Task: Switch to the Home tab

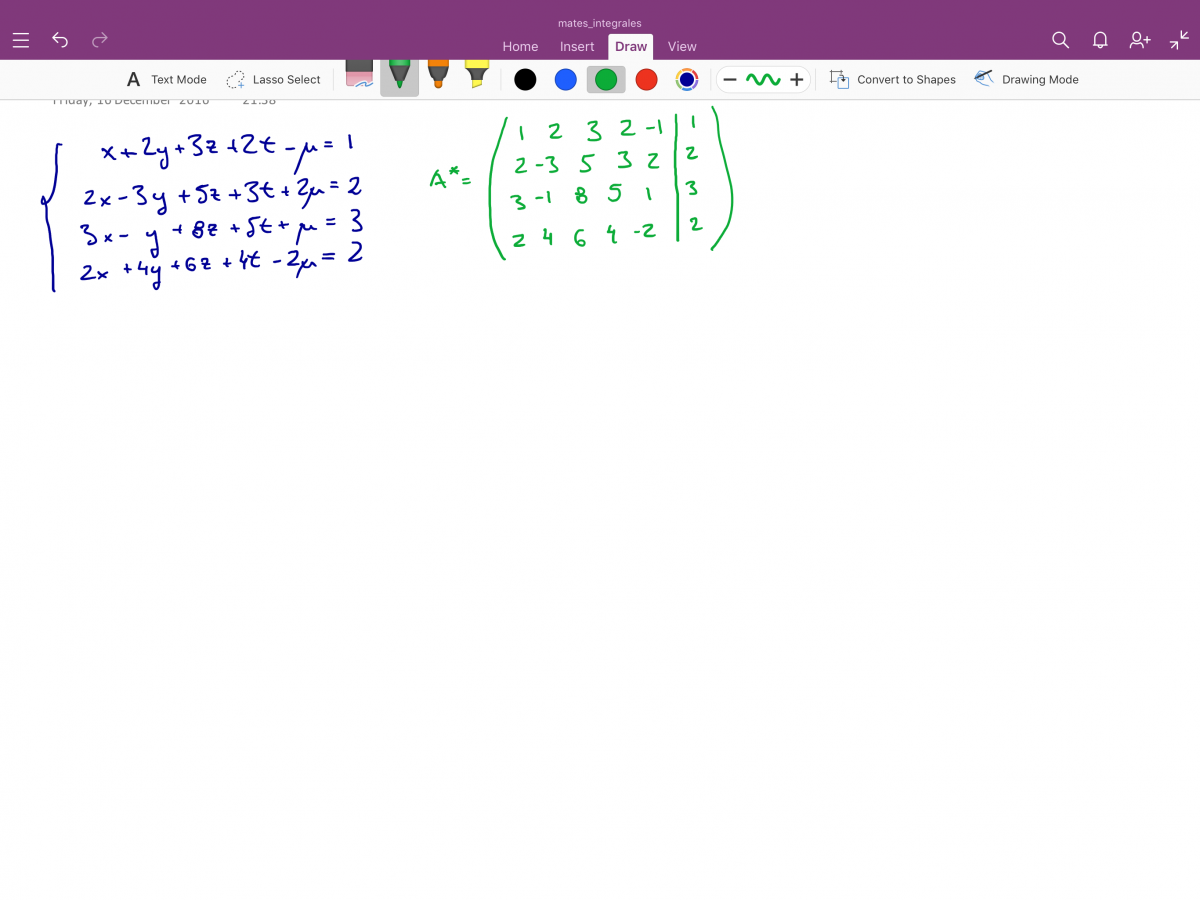Action: (x=520, y=46)
